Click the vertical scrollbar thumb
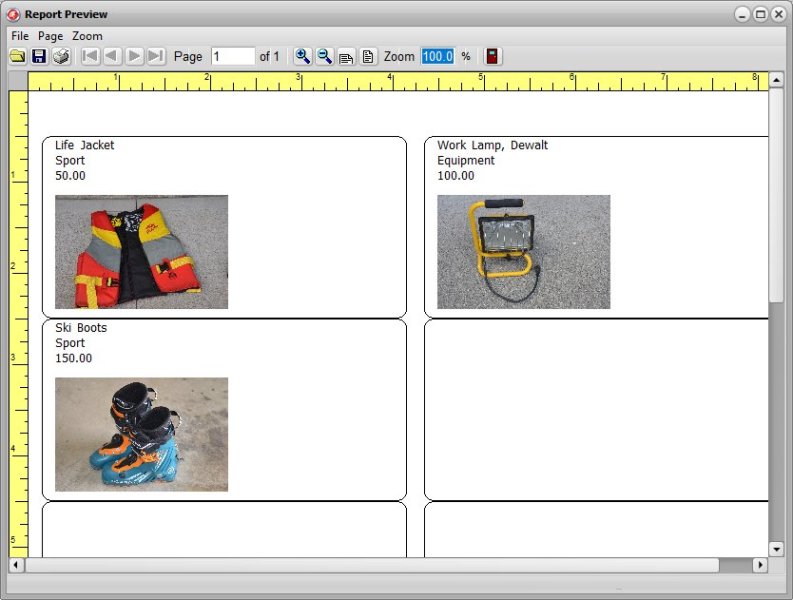This screenshot has width=793, height=600. pos(776,195)
